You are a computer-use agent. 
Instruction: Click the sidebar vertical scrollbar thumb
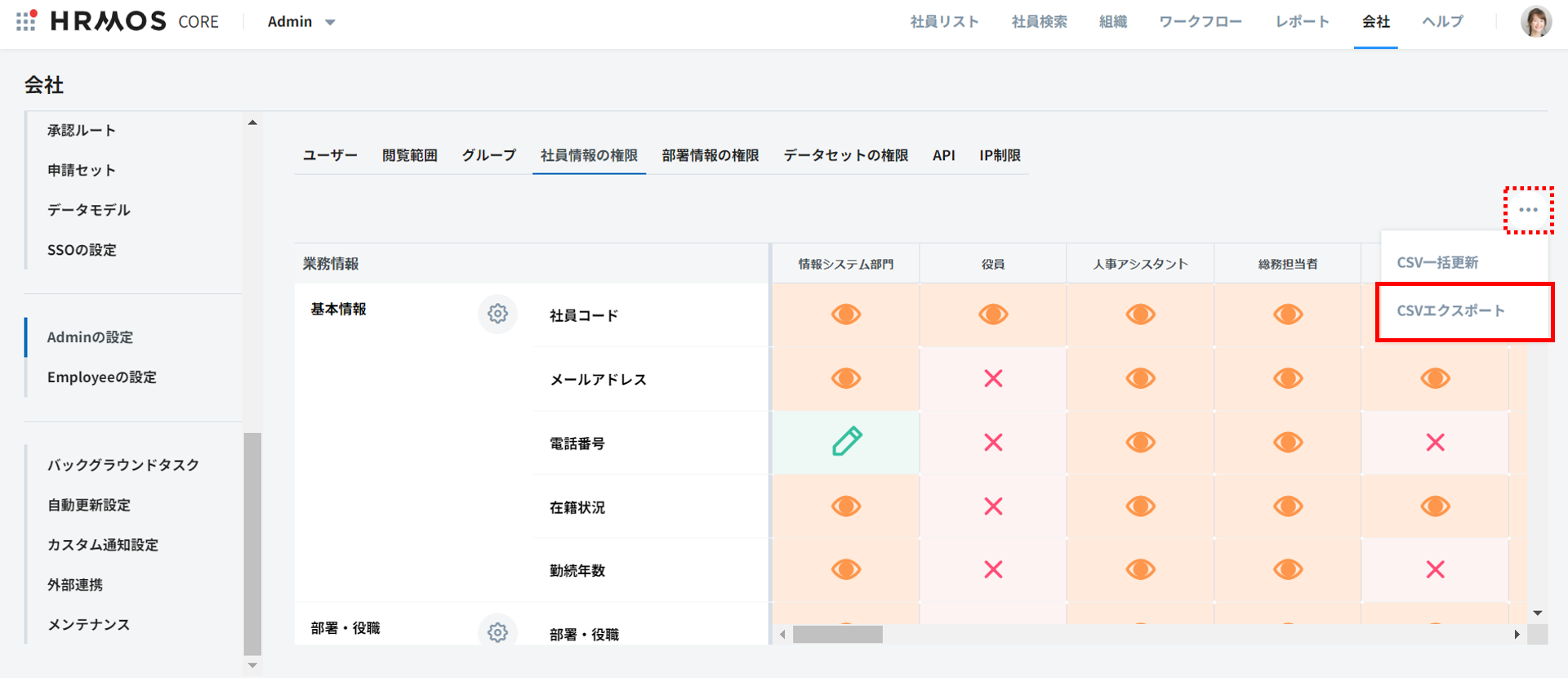pos(252,543)
